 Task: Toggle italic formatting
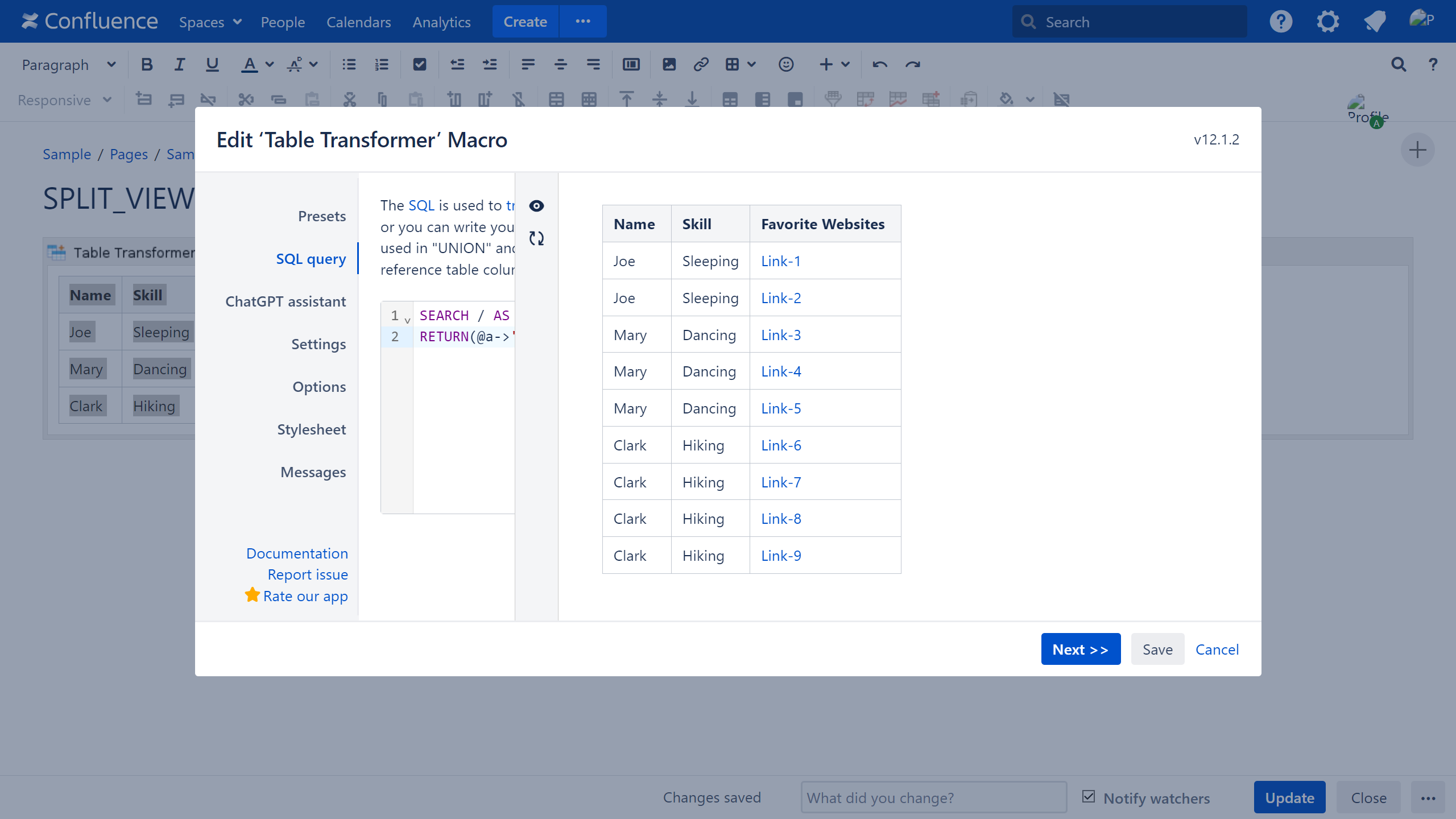[x=180, y=64]
